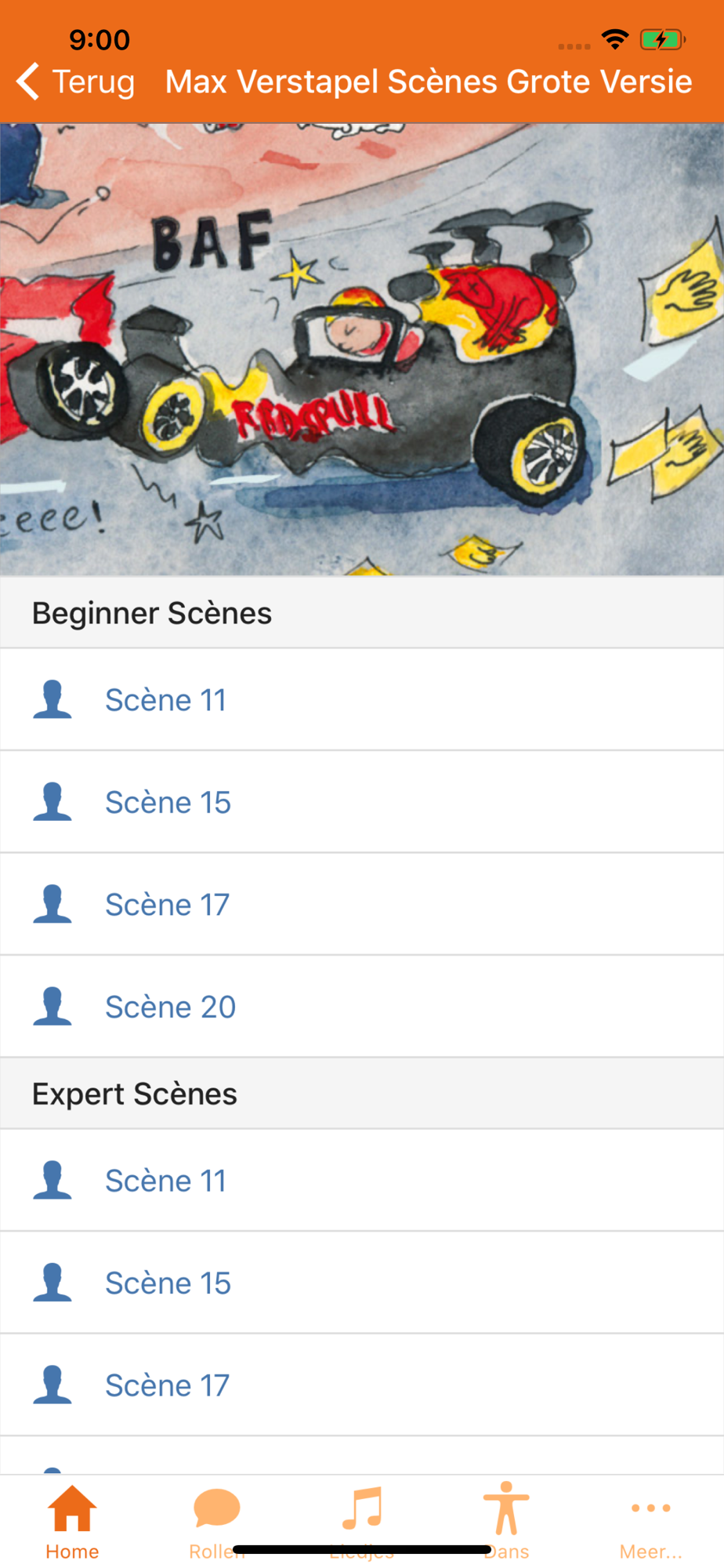724x1568 pixels.
Task: Open Scène 17 under Expert Scènes
Action: pos(168,1385)
